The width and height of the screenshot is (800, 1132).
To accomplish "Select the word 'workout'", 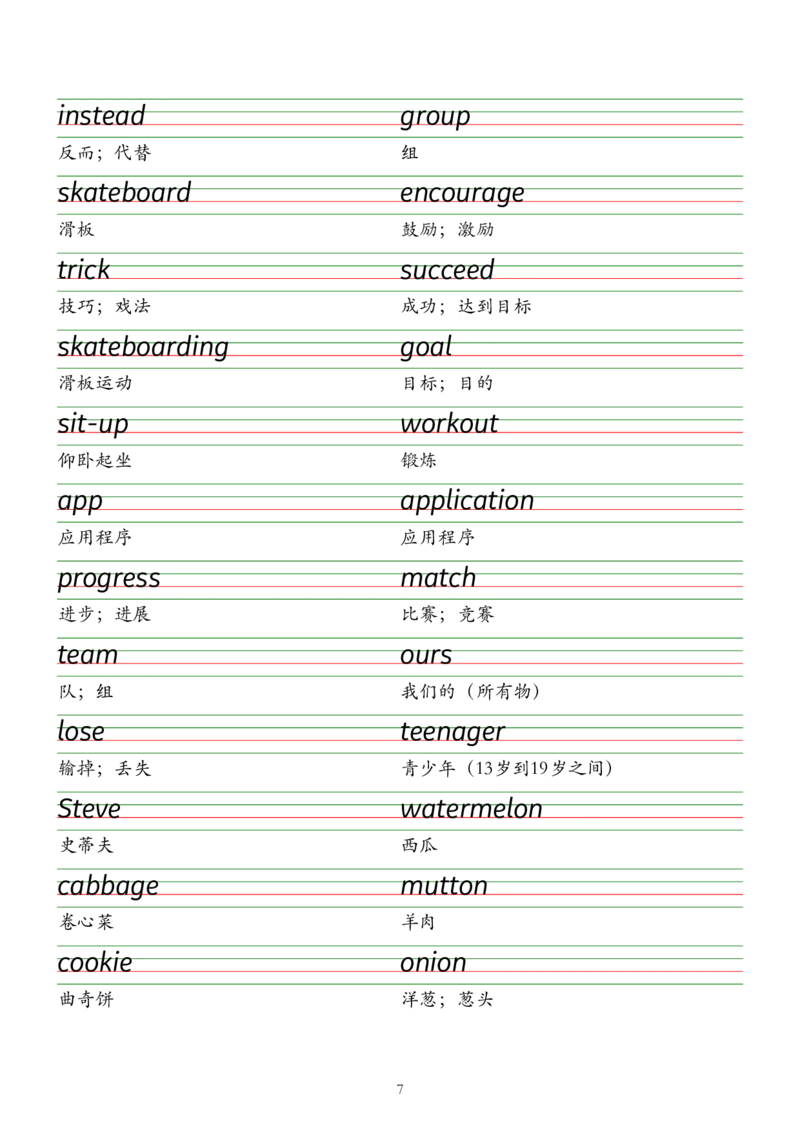I will point(445,420).
